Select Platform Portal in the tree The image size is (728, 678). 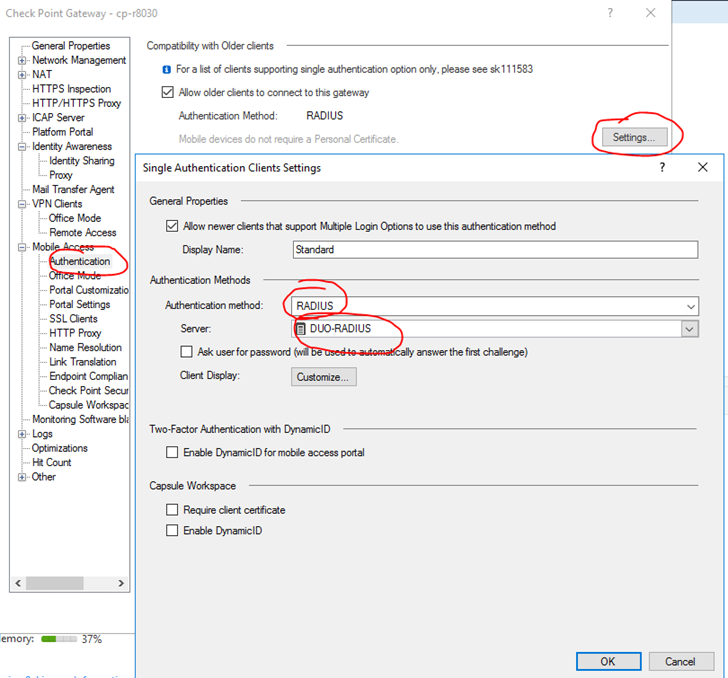tap(63, 132)
